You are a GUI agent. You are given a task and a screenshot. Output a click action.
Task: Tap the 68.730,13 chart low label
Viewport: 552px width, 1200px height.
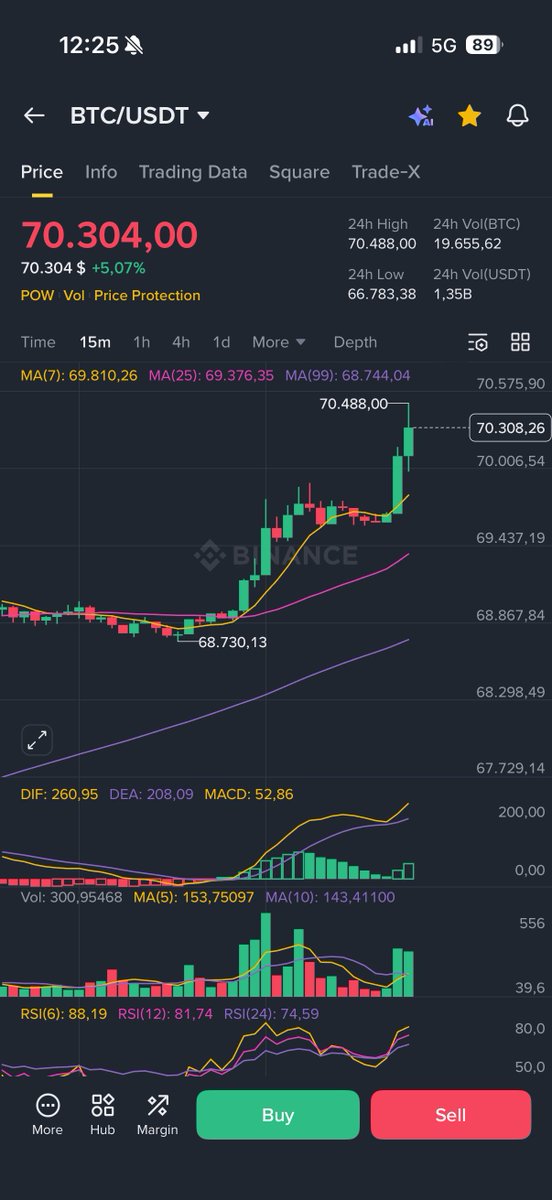pyautogui.click(x=232, y=642)
